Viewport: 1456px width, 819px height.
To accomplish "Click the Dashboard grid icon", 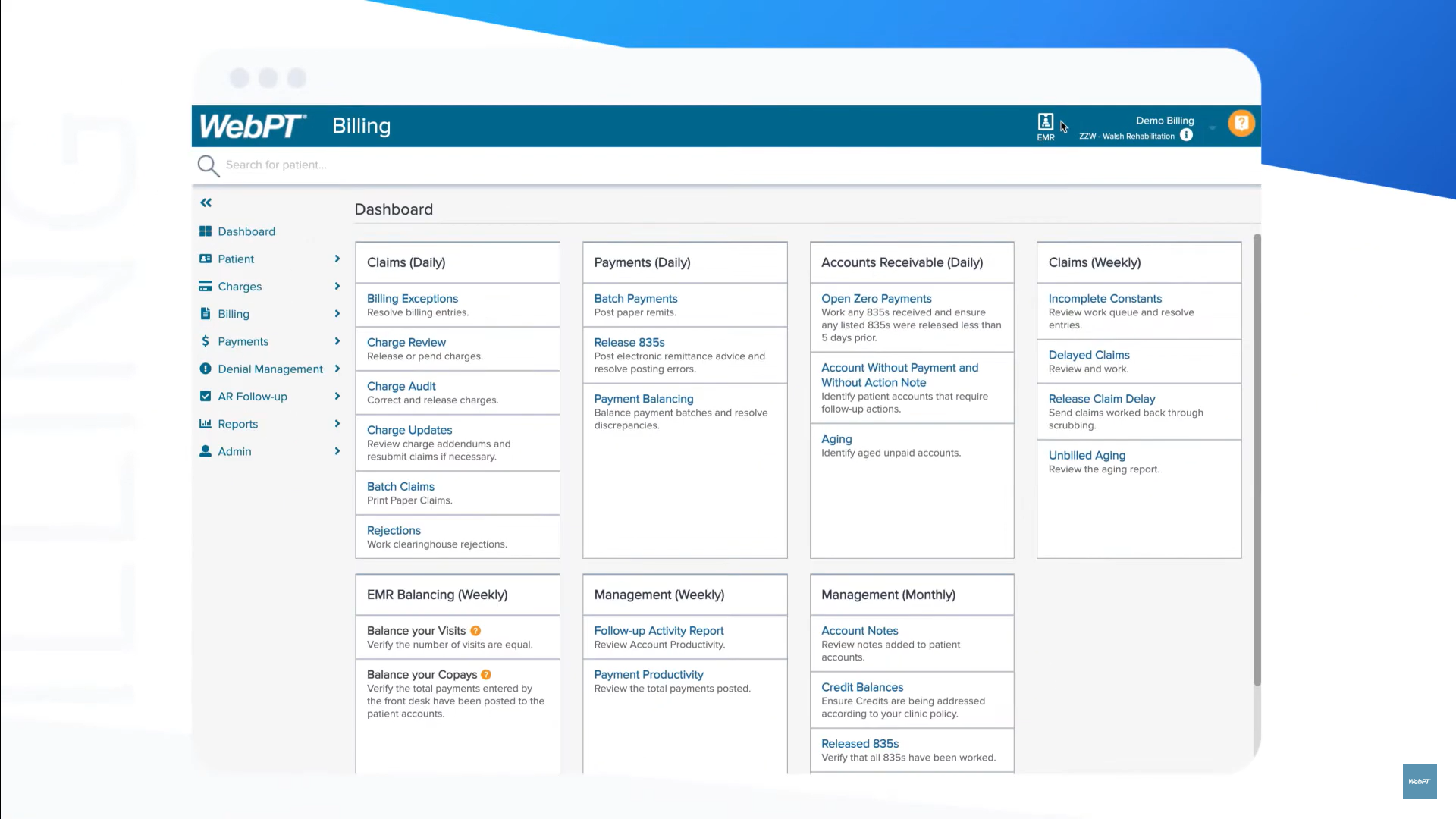I will pos(206,231).
